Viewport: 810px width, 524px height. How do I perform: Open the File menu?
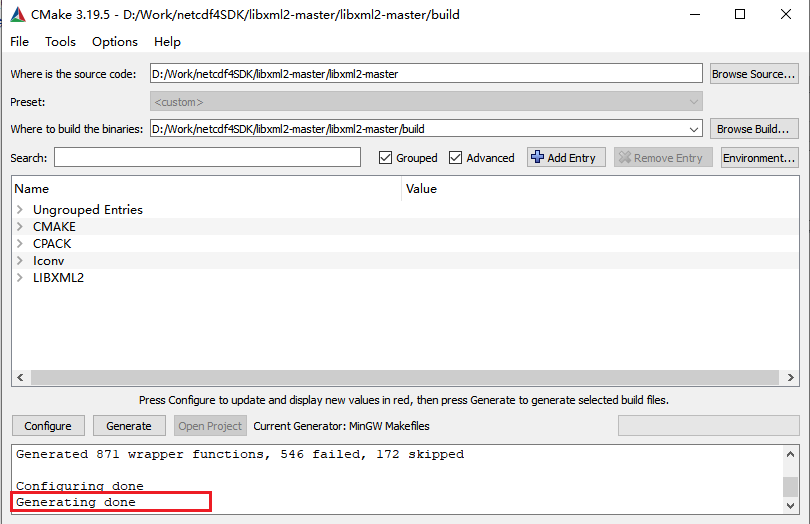point(20,42)
